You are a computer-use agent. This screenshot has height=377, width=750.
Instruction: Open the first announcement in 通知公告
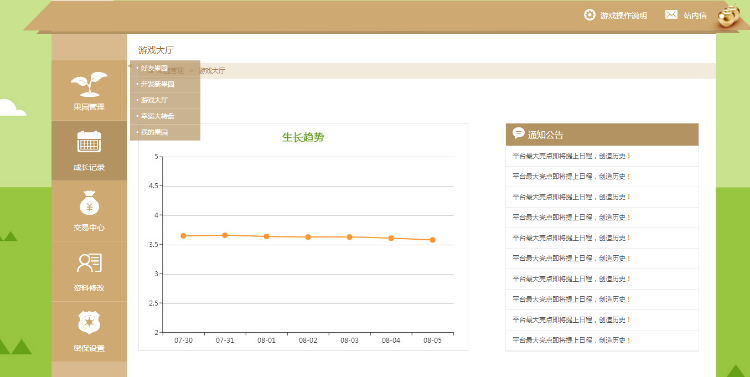tap(602, 156)
